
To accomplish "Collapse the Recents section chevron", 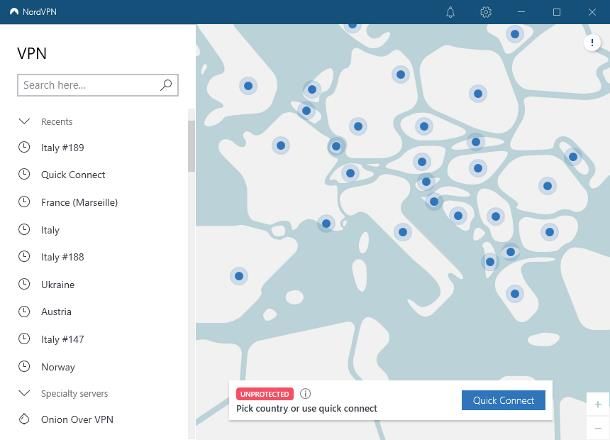I will pos(24,121).
